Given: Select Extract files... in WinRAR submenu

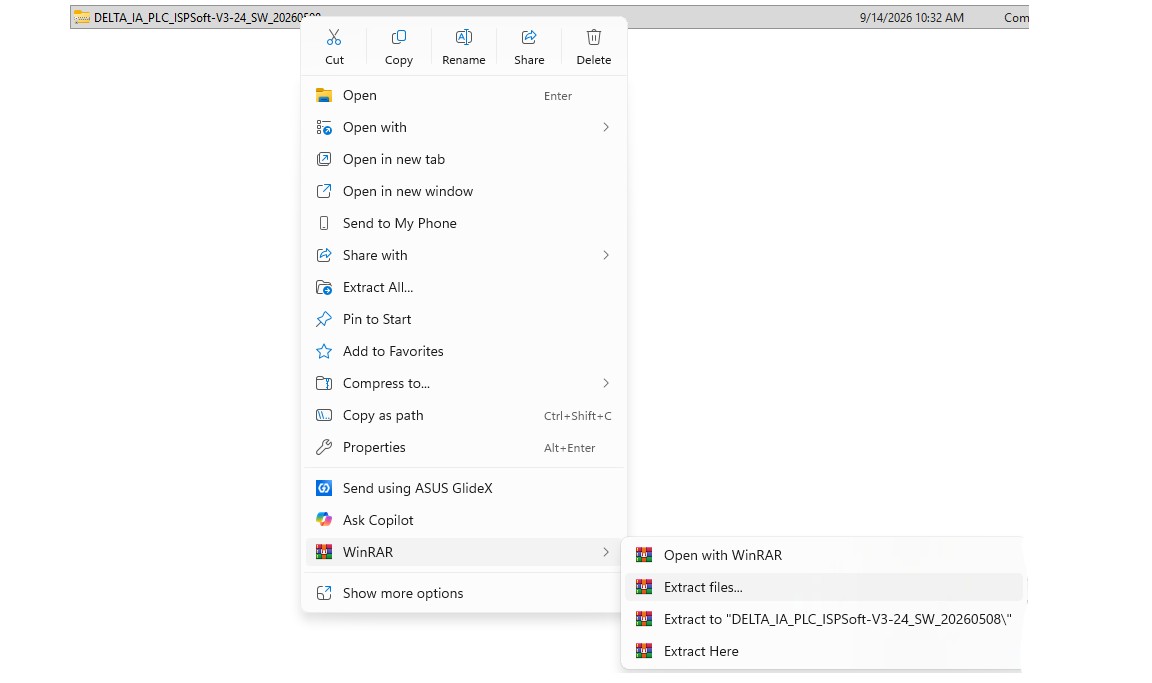Looking at the screenshot, I should pos(824,588).
